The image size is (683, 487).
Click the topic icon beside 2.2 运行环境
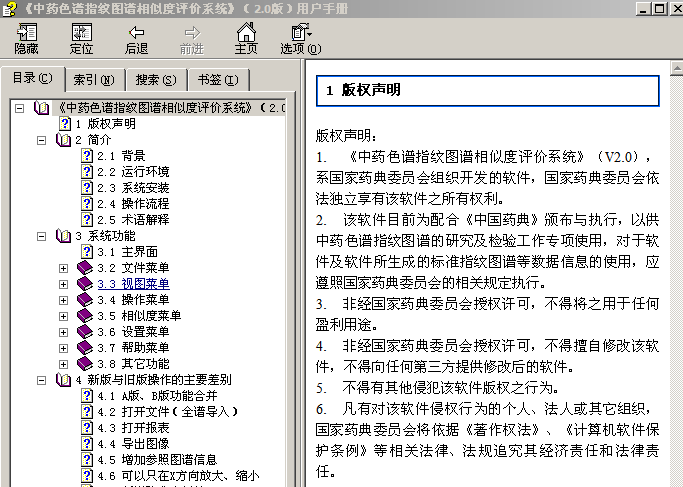(87, 172)
